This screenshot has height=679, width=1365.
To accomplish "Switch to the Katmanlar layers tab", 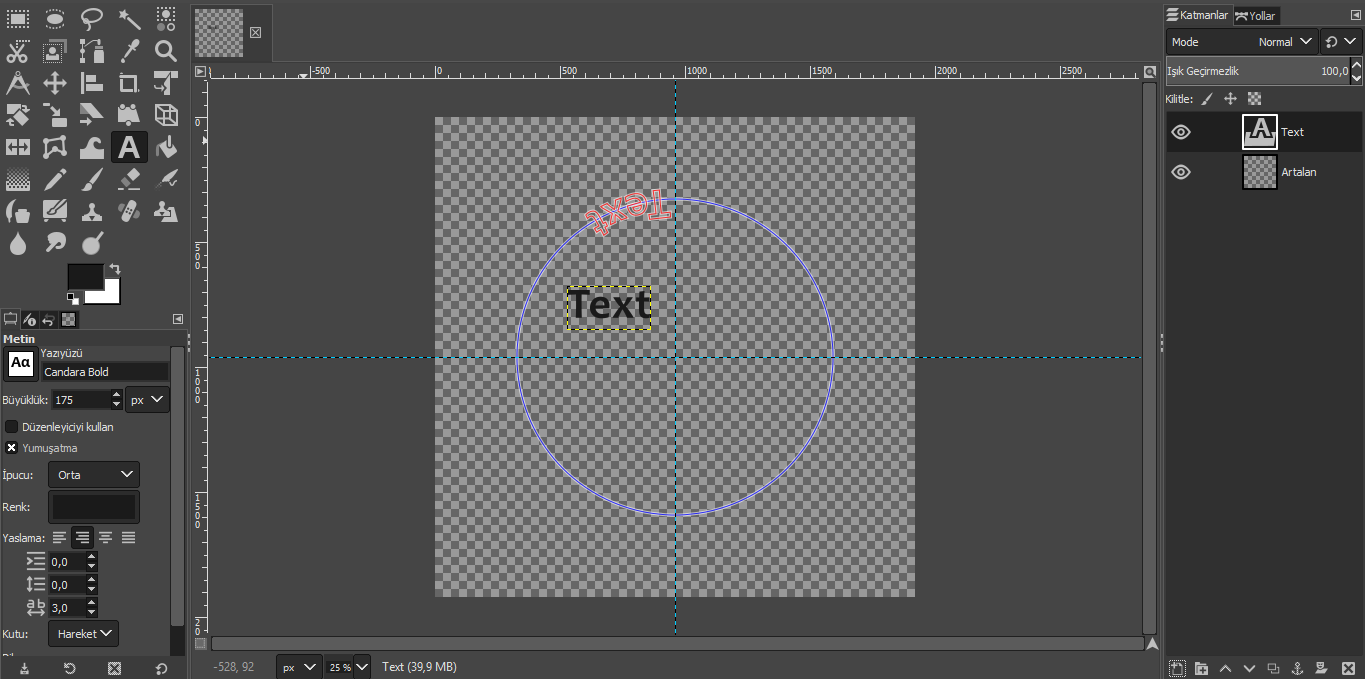I will coord(1198,15).
